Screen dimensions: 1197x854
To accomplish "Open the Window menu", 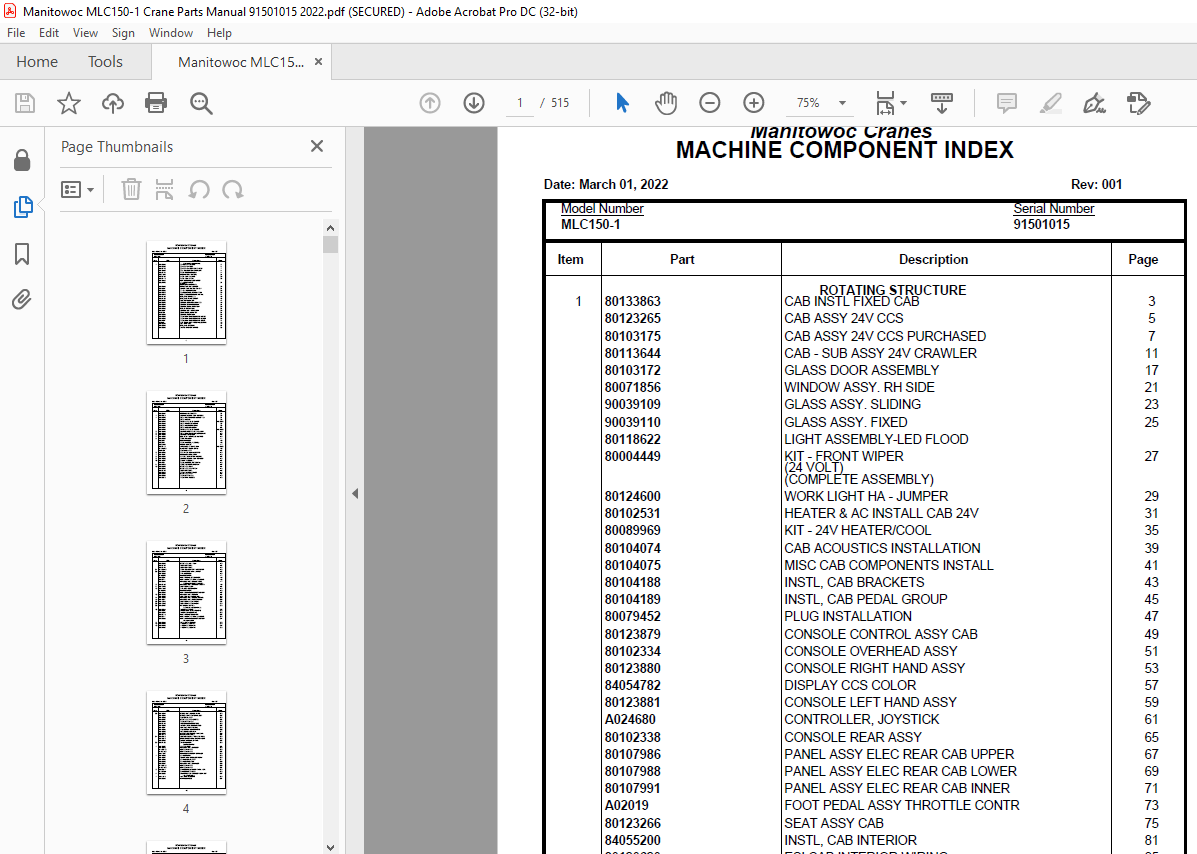I will [170, 33].
